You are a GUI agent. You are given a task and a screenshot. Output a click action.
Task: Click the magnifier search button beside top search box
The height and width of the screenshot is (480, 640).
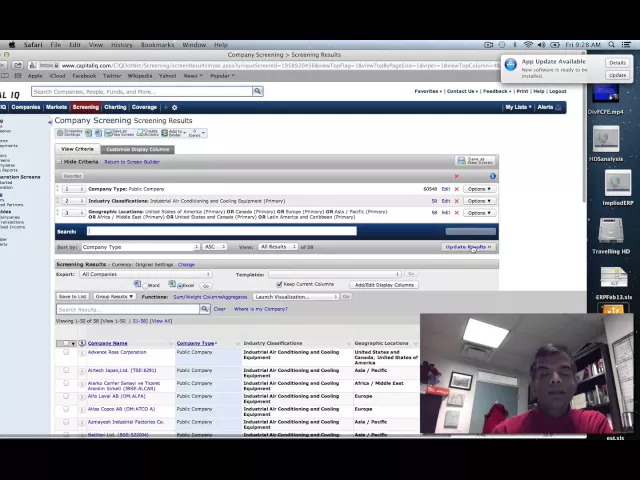(258, 91)
